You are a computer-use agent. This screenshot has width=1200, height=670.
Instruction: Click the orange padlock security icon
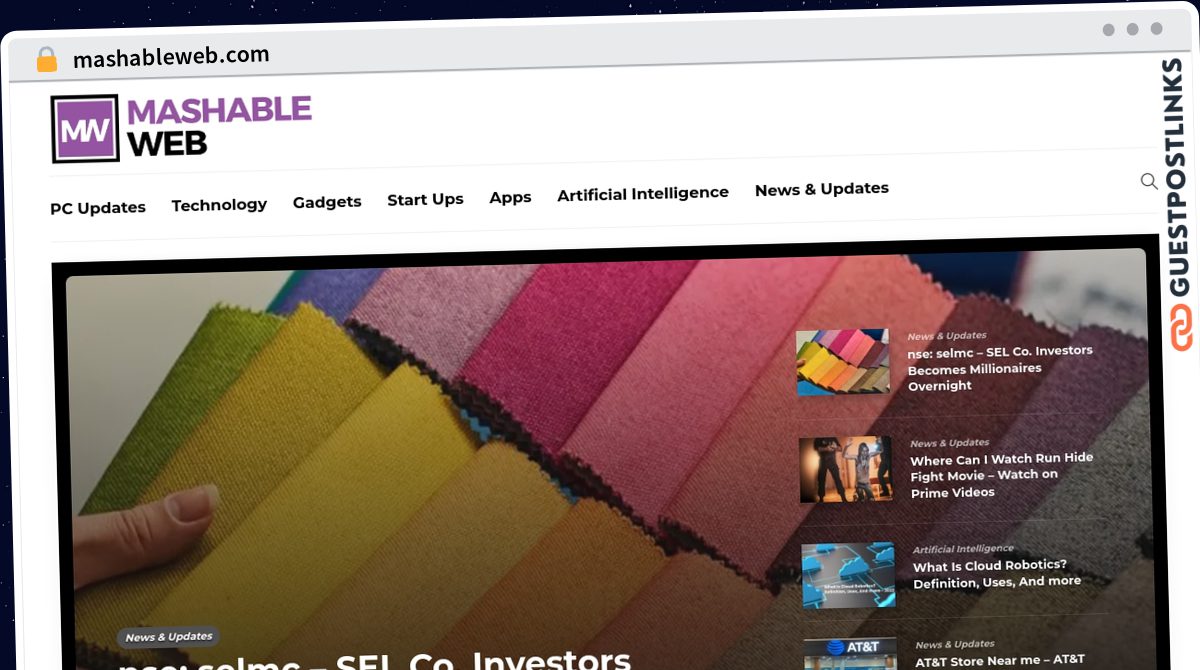pos(47,60)
